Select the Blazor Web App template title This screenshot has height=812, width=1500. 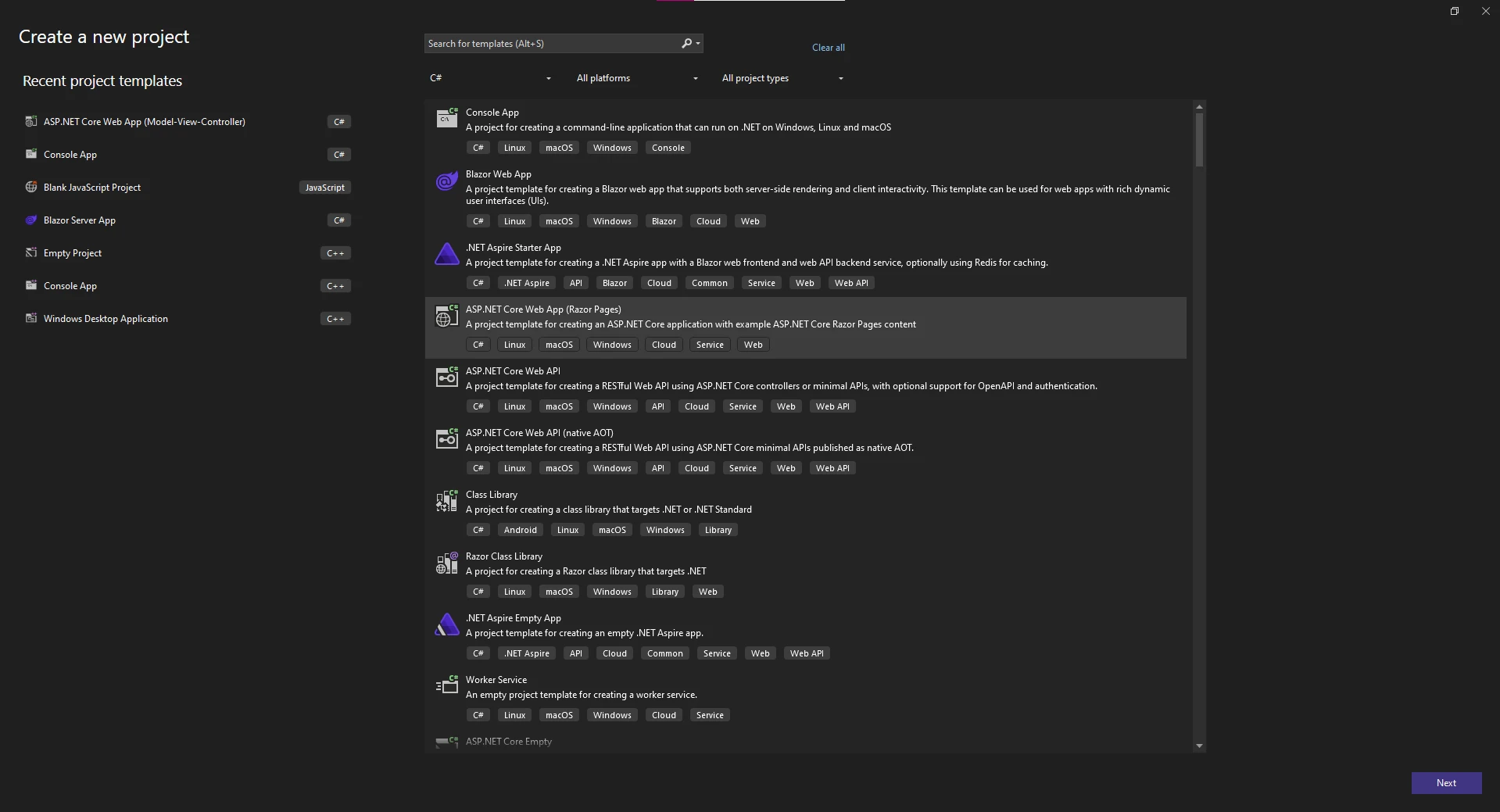click(498, 174)
